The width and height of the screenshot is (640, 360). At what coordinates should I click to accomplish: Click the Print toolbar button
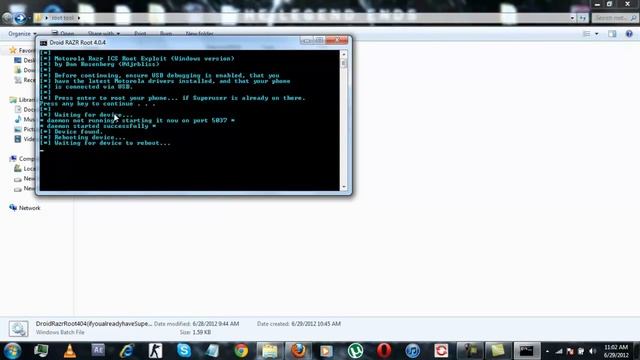(140, 33)
